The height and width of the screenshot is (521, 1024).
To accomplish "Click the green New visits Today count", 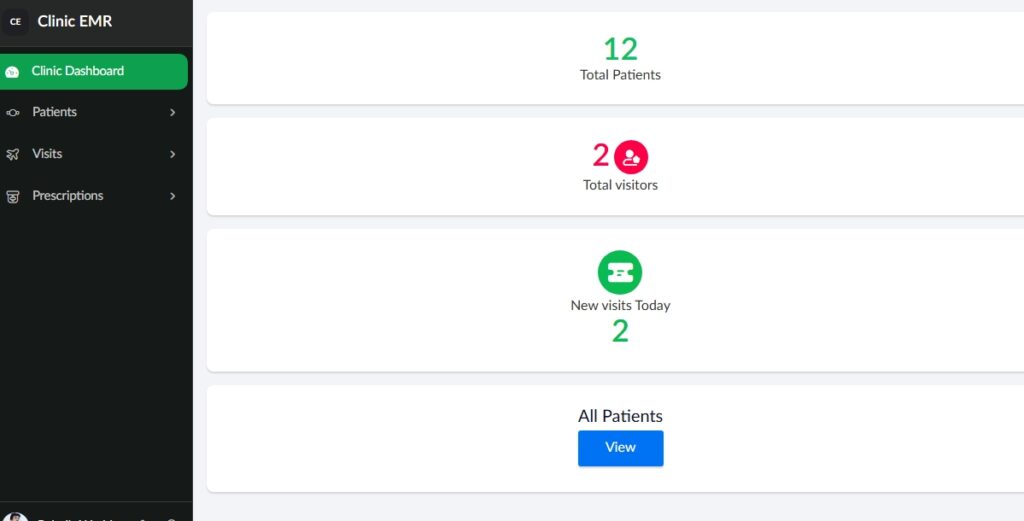I will [620, 332].
